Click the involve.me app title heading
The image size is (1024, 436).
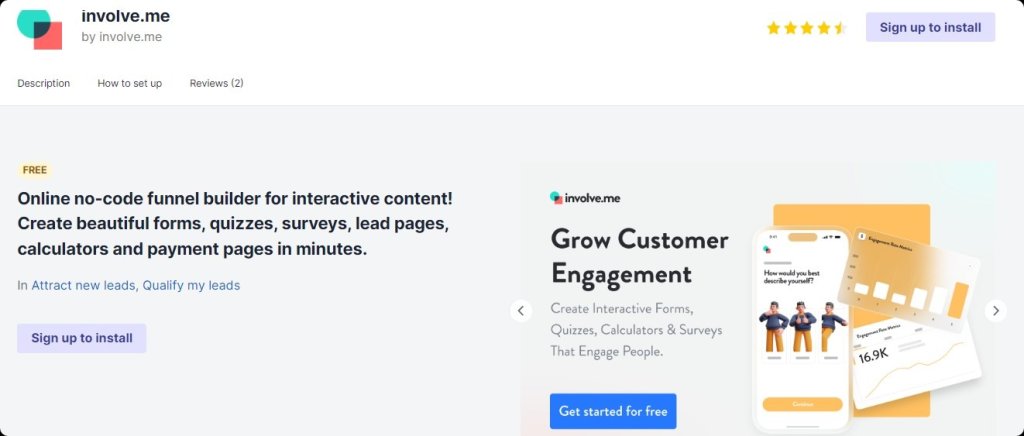(x=125, y=16)
